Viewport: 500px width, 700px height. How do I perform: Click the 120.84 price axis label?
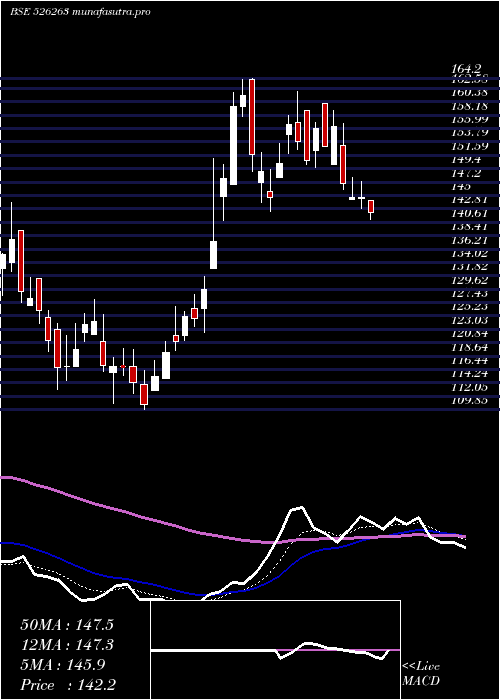pyautogui.click(x=469, y=334)
